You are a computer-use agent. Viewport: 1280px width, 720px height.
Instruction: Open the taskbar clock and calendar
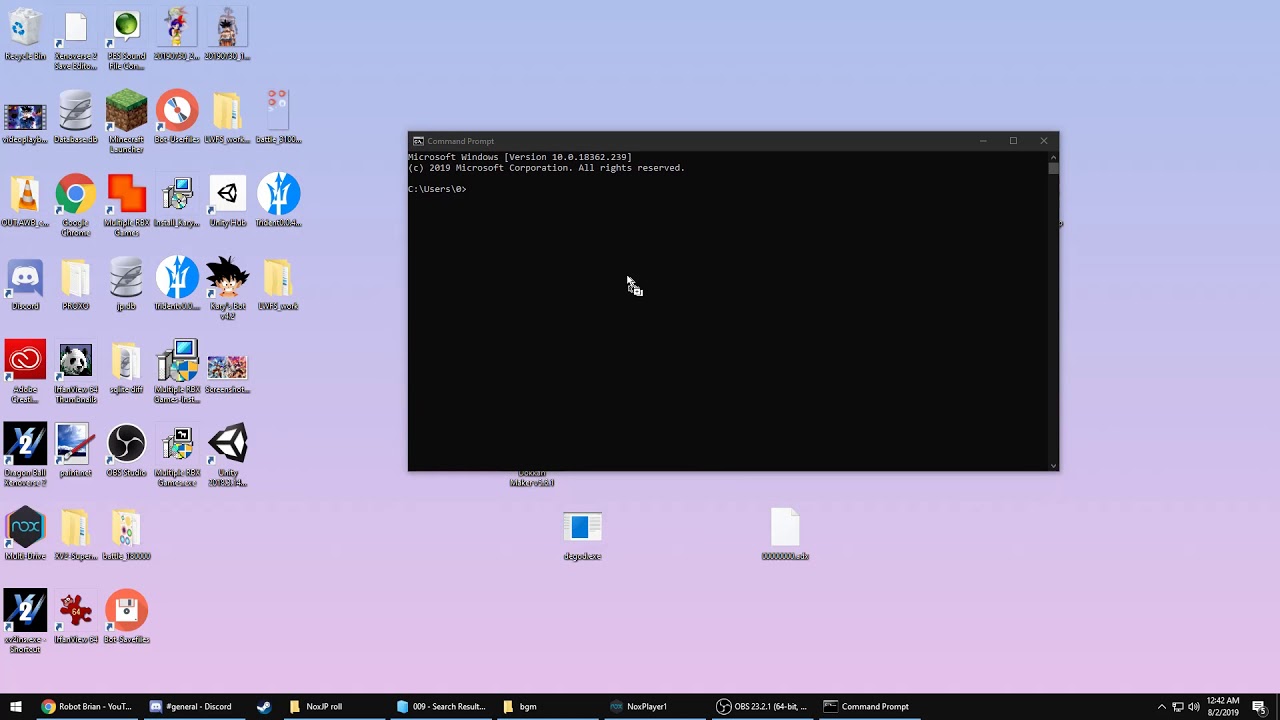[x=1223, y=706]
